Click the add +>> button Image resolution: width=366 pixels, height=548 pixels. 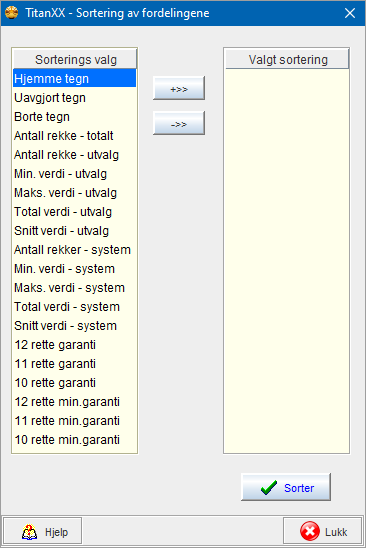tap(179, 88)
